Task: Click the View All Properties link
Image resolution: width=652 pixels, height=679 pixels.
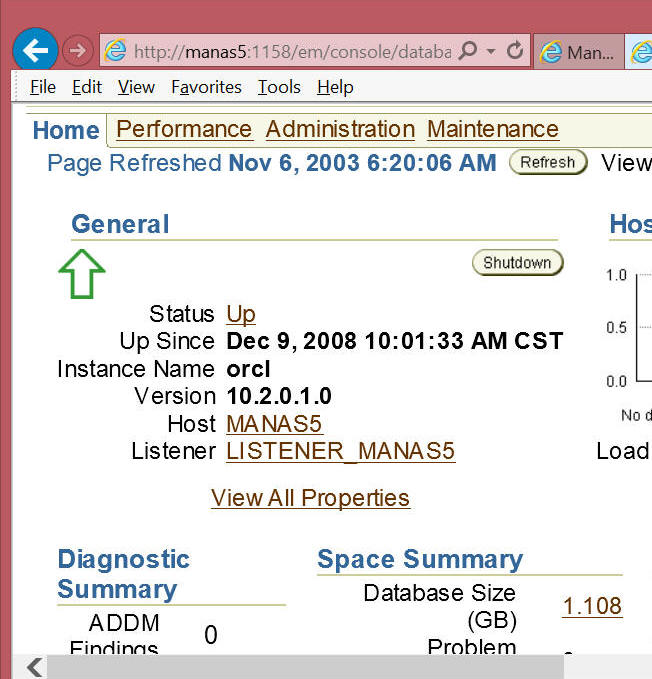Action: coord(310,498)
